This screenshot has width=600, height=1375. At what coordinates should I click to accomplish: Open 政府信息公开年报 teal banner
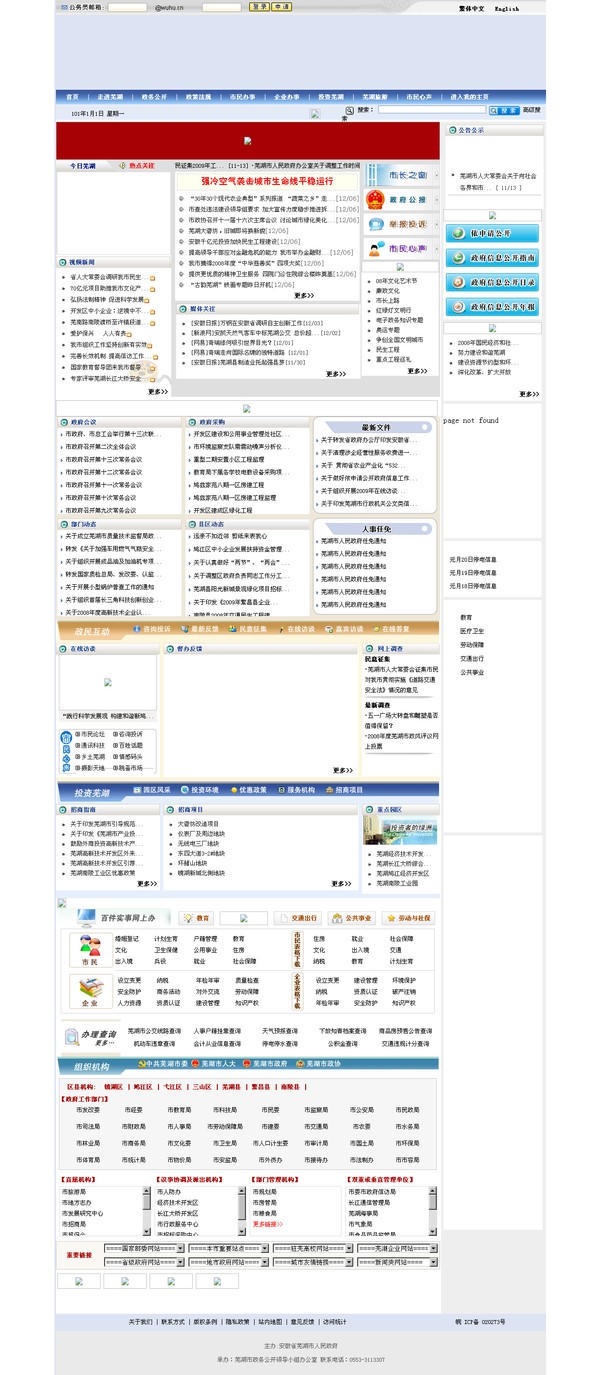492,306
